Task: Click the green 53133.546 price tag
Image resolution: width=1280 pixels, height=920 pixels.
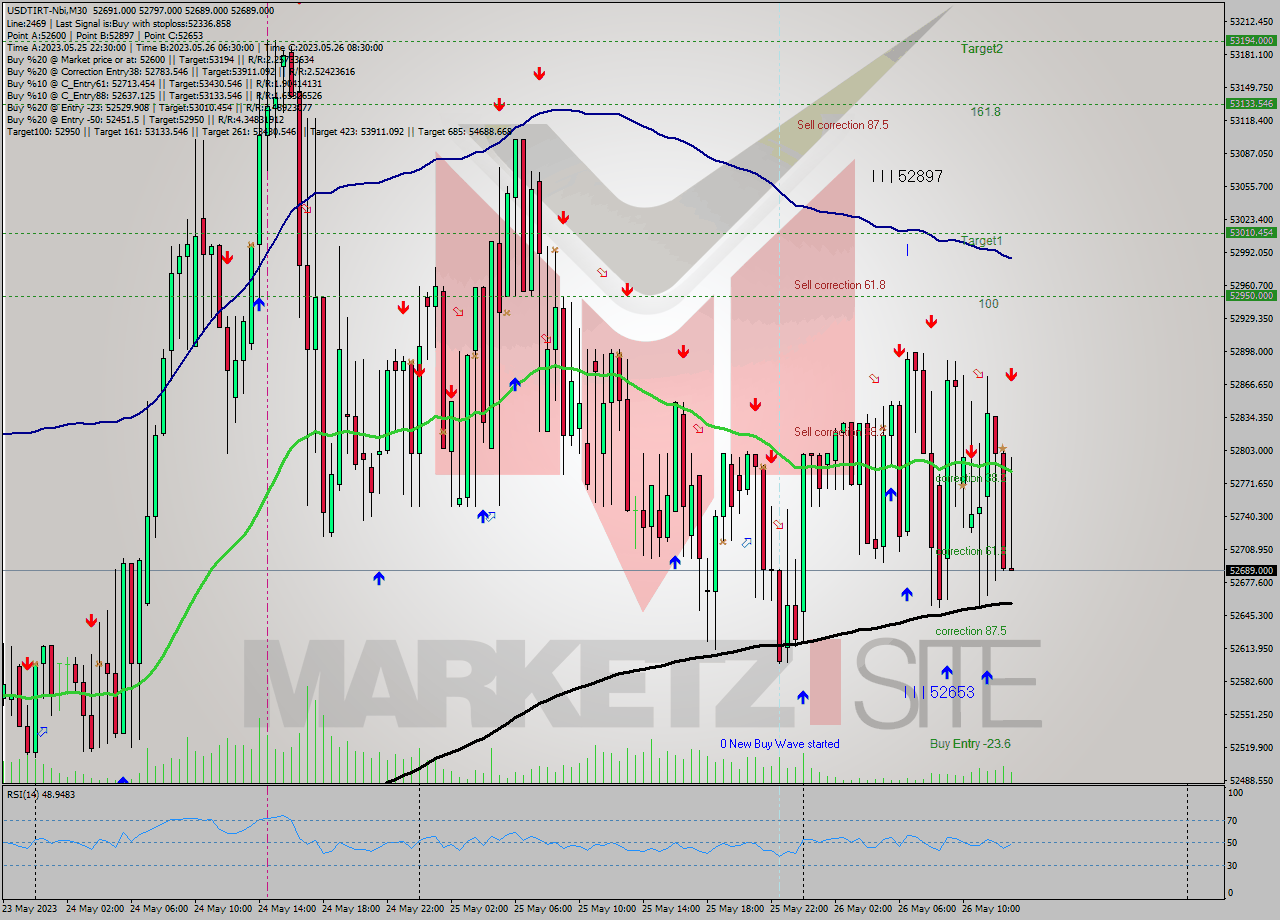Action: pos(1251,103)
